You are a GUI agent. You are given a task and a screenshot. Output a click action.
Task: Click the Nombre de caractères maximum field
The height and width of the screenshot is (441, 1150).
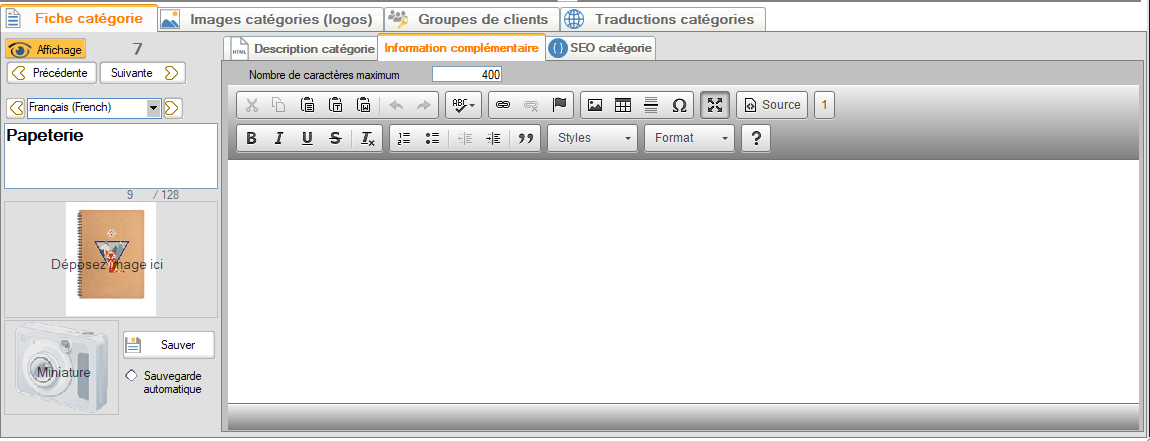click(467, 75)
